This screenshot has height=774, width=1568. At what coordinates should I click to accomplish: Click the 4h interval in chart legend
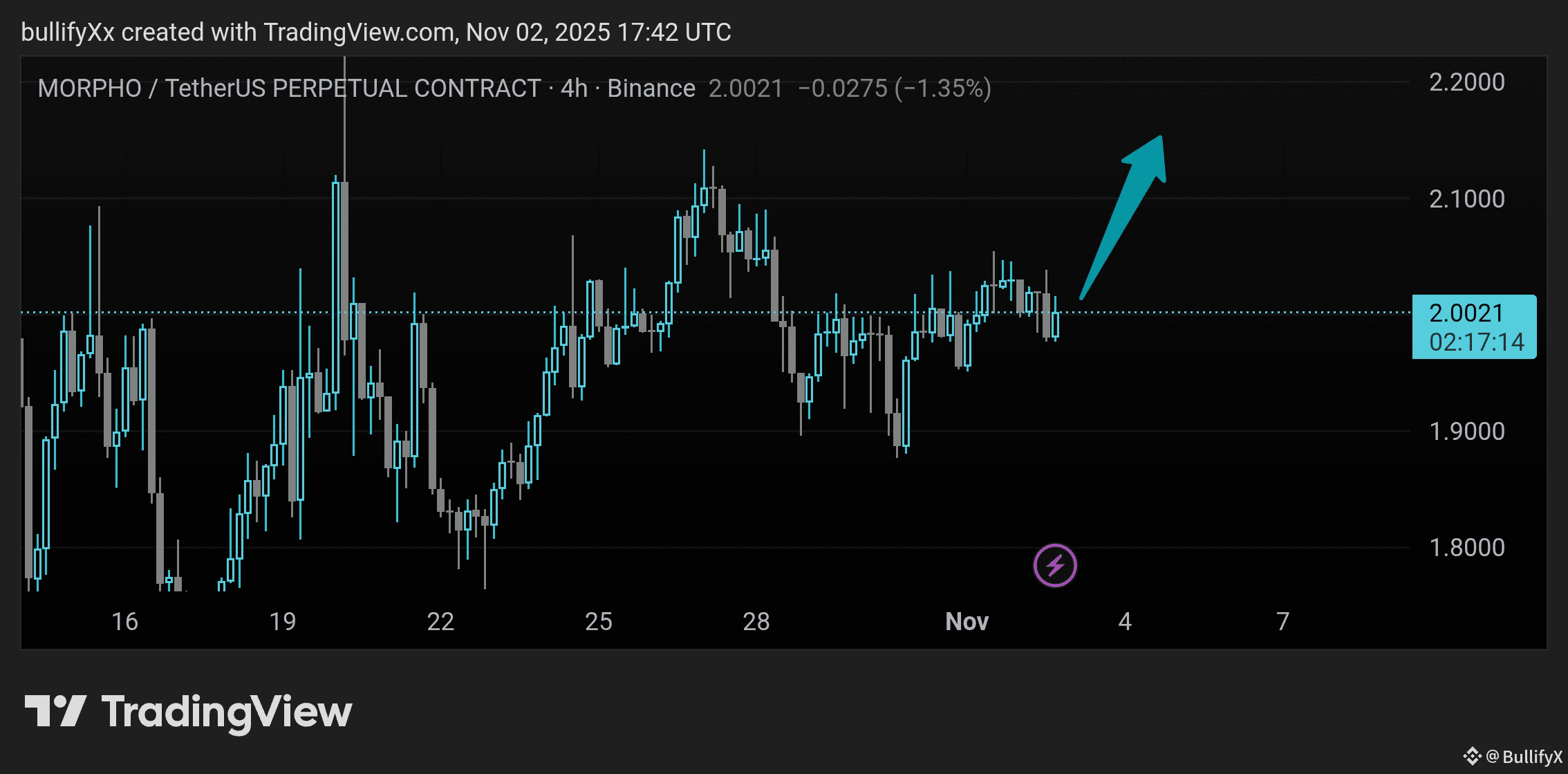tap(574, 89)
